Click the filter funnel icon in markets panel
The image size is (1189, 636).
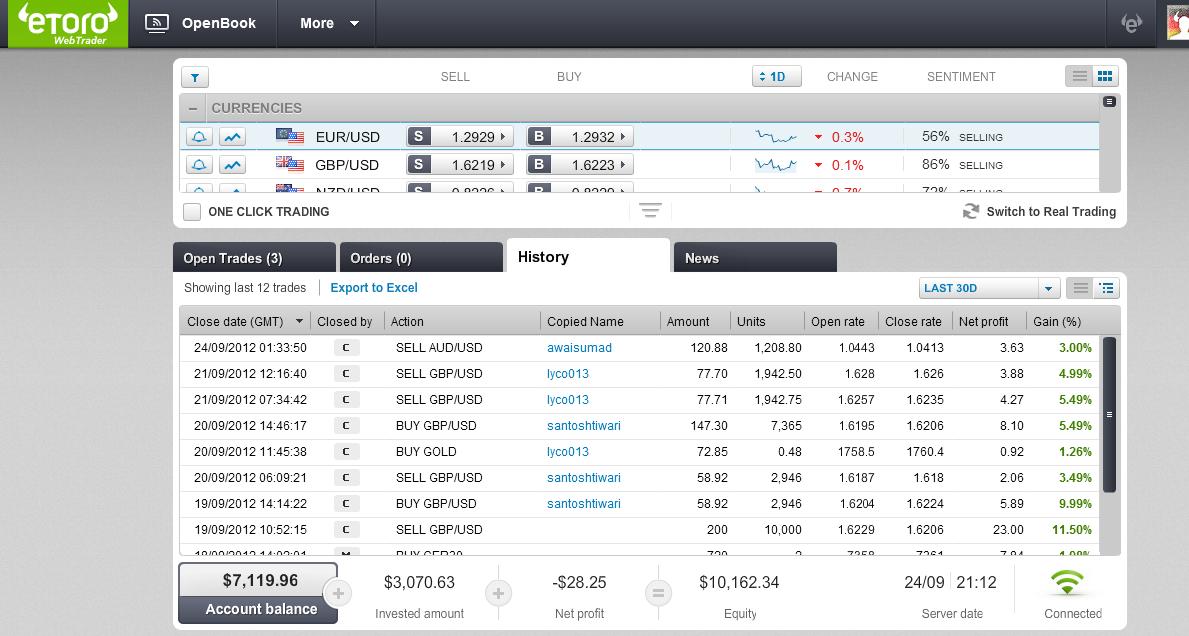(x=195, y=77)
